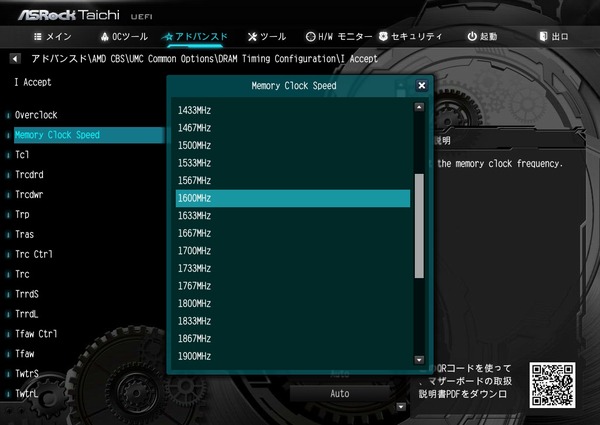This screenshot has height=425, width=600.
Task: Click the manual QR code image
Action: (x=552, y=385)
